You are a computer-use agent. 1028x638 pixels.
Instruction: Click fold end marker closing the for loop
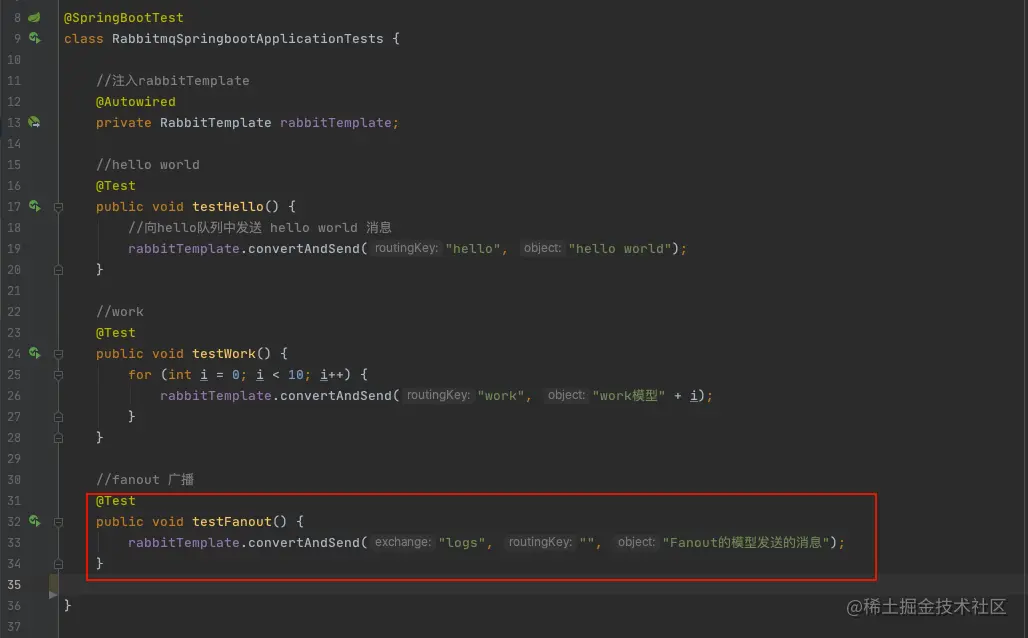(x=58, y=416)
